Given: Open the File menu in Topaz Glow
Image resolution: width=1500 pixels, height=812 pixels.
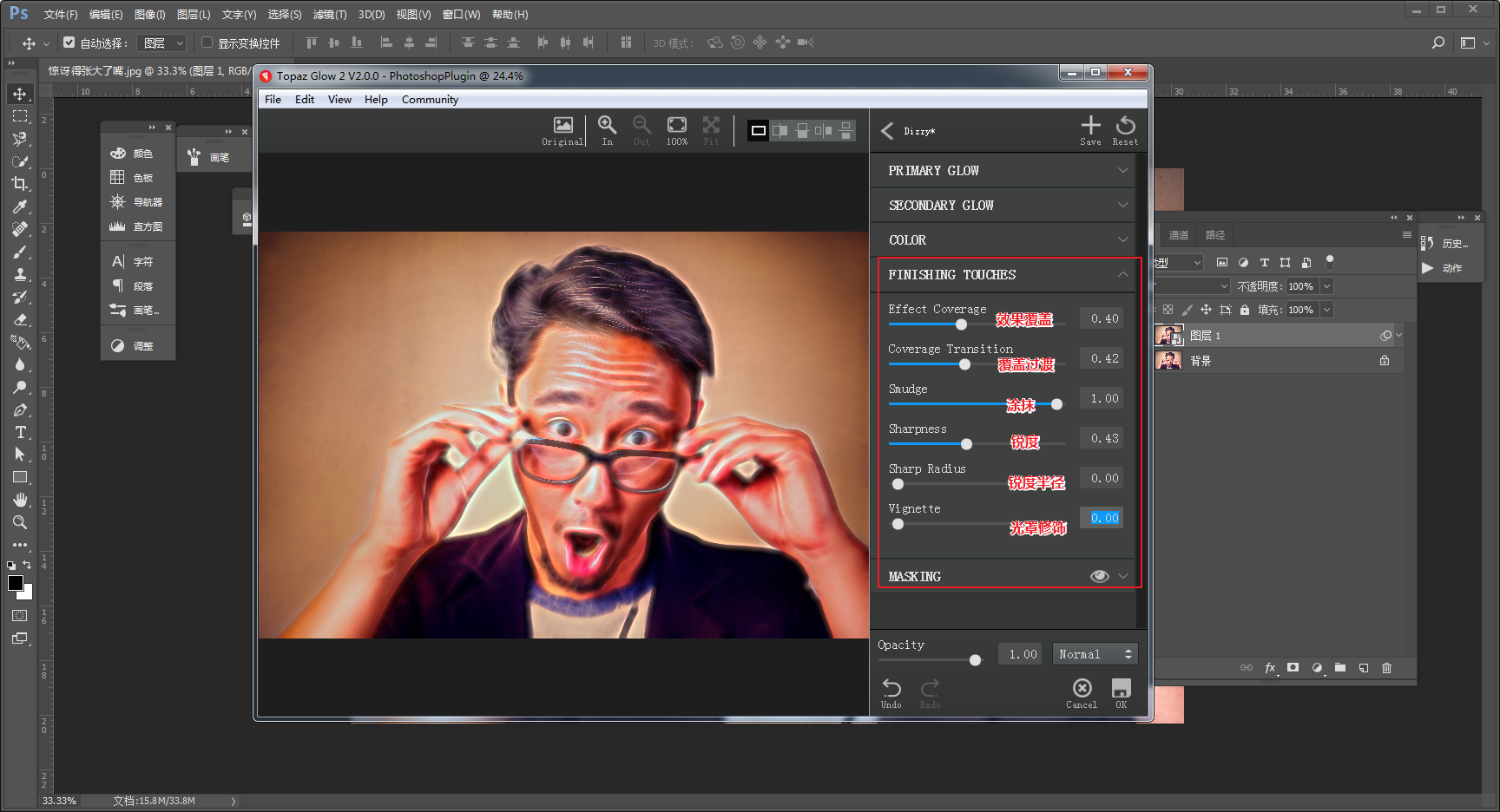Looking at the screenshot, I should 273,100.
